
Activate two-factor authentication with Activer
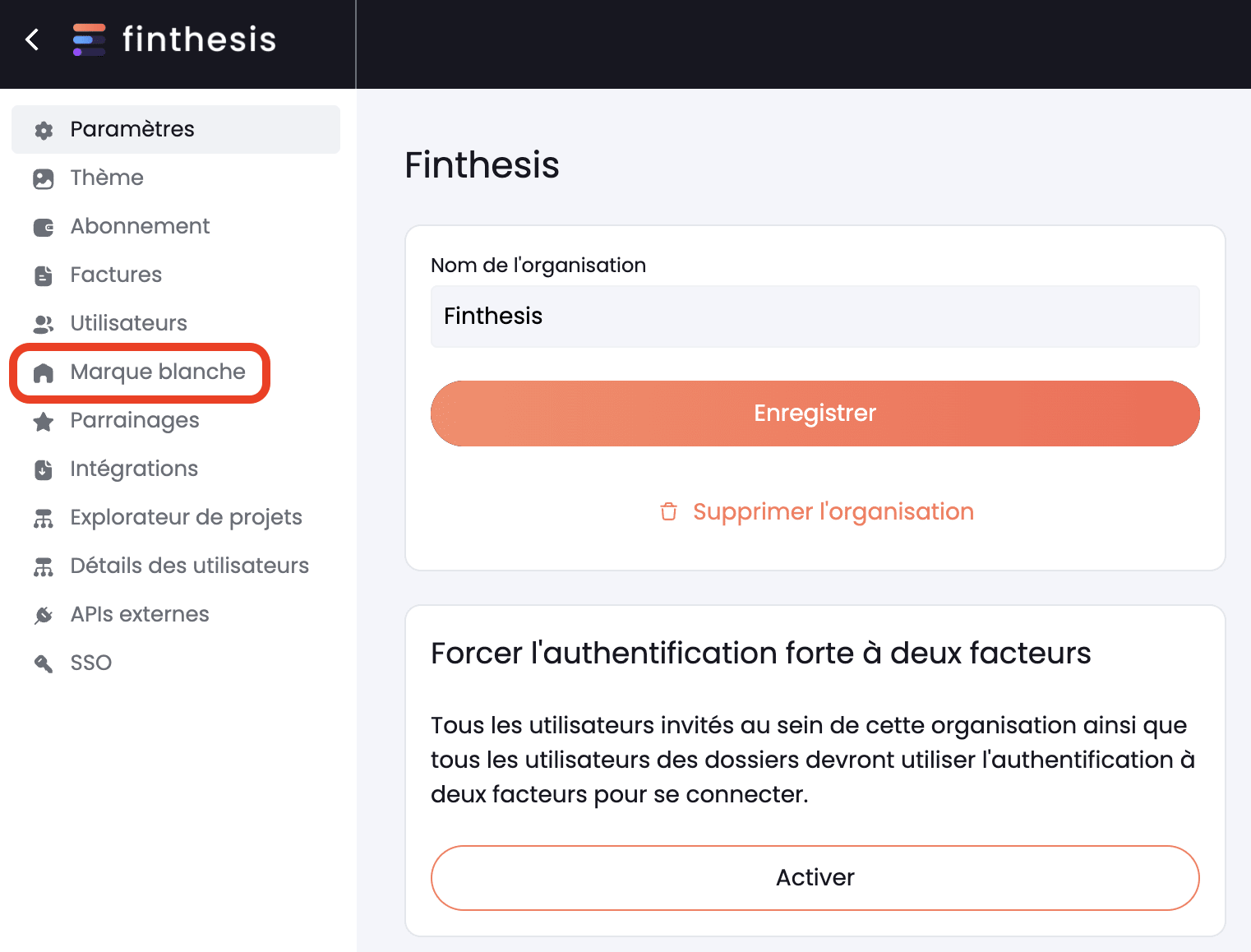815,878
